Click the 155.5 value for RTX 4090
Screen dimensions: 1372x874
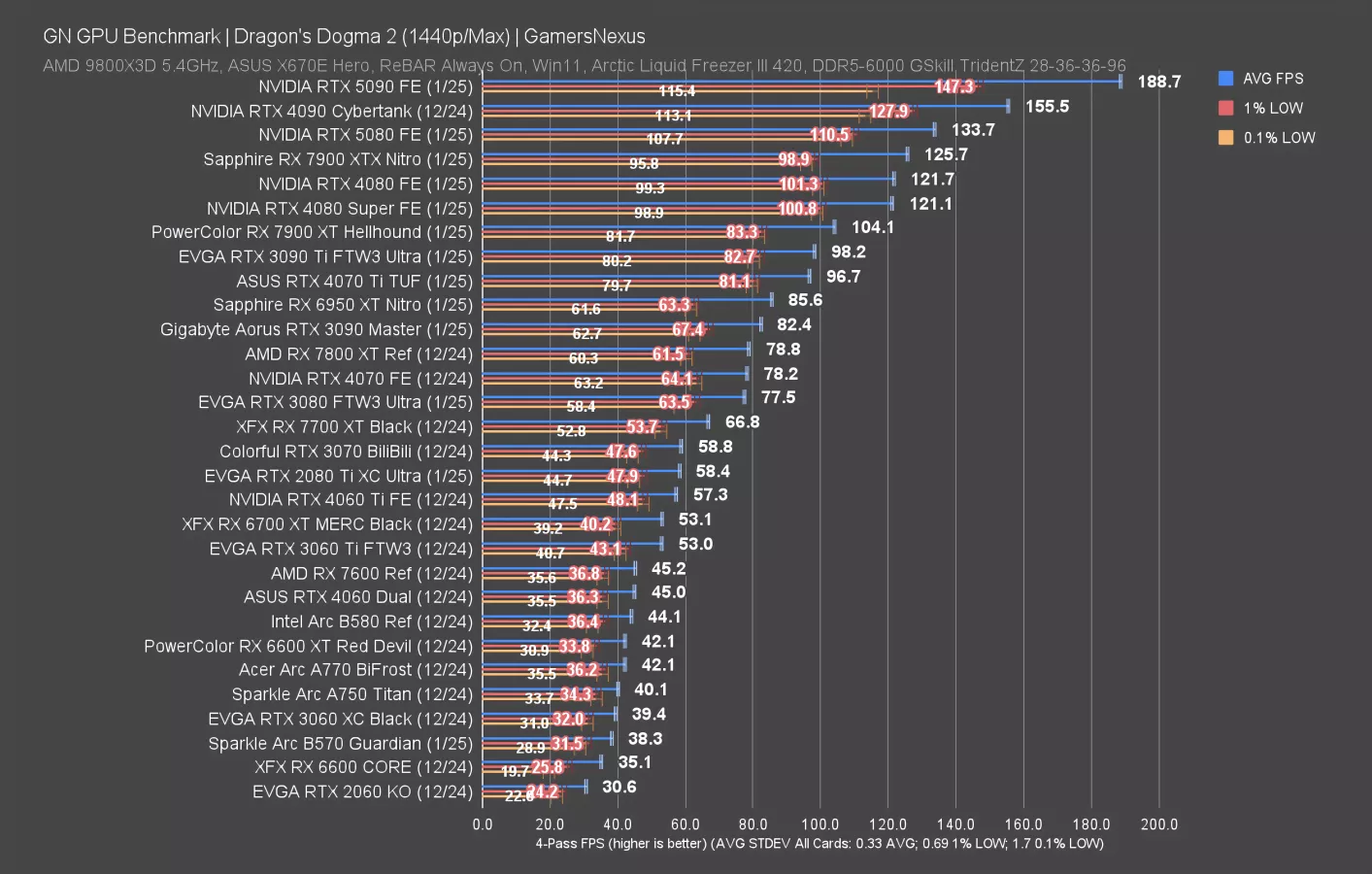(x=1047, y=106)
